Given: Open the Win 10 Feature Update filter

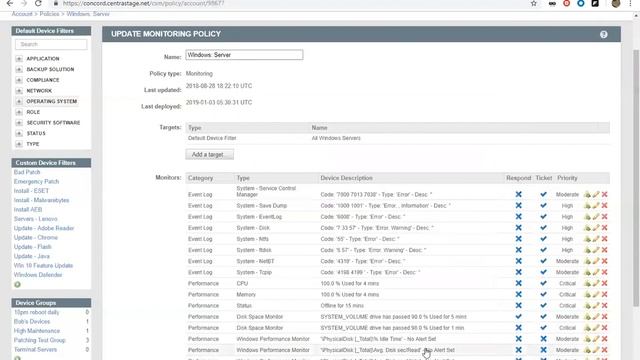Looking at the screenshot, I should coord(43,266).
